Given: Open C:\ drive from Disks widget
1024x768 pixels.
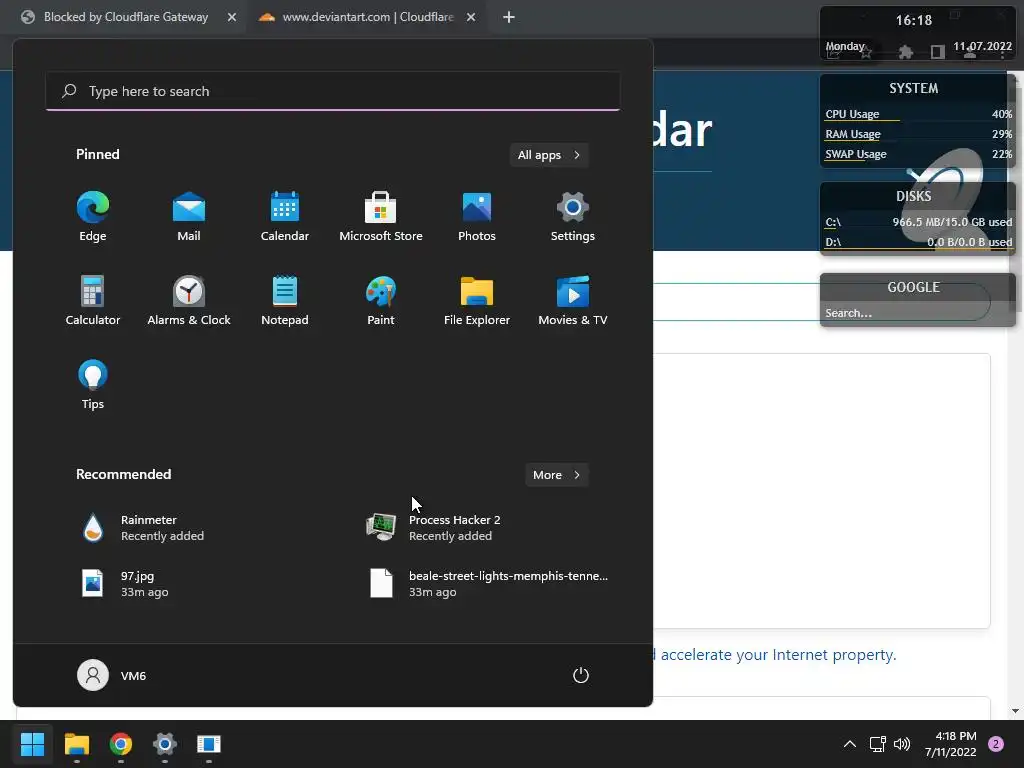Looking at the screenshot, I should [833, 222].
